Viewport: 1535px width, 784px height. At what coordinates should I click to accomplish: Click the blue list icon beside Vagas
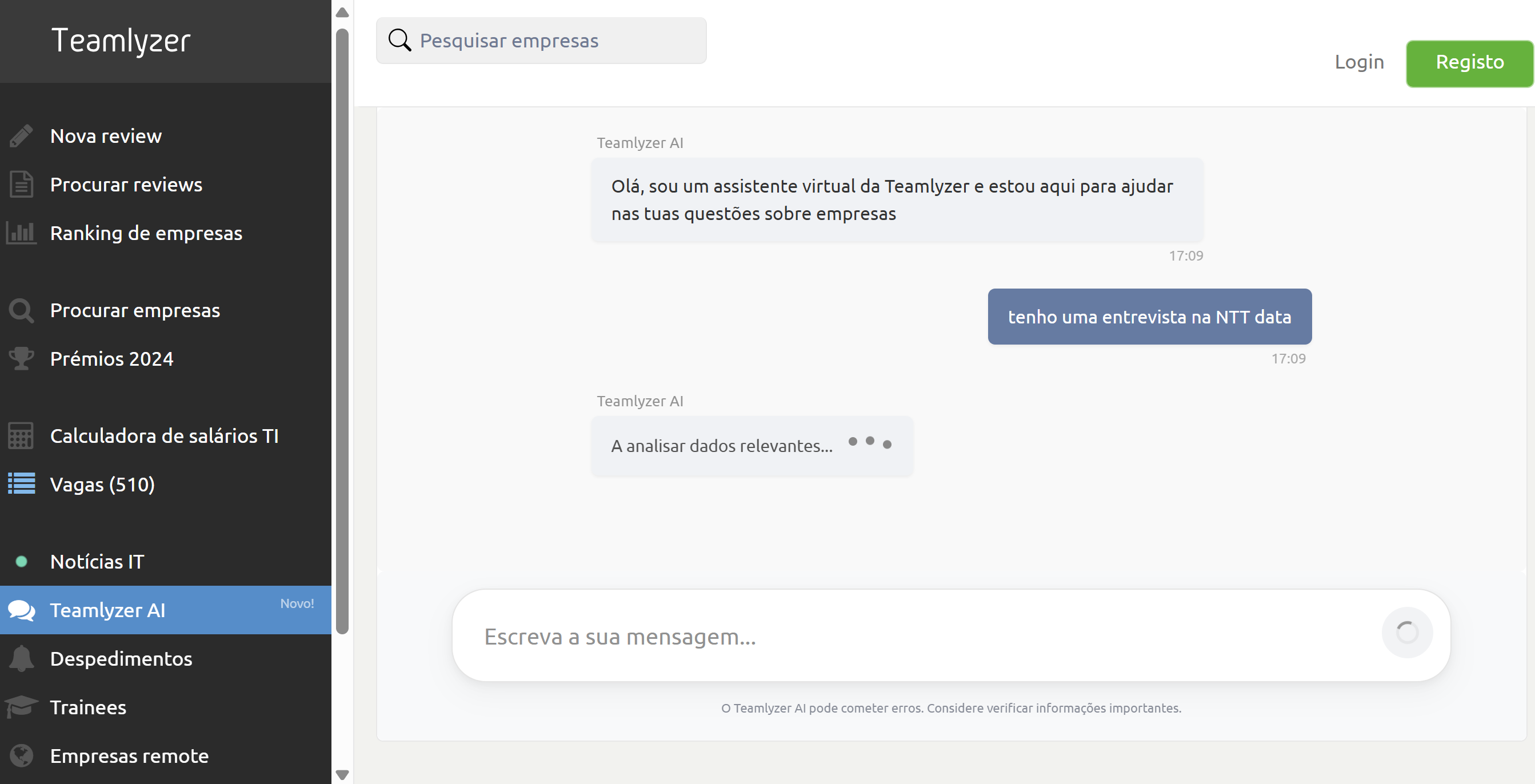22,484
